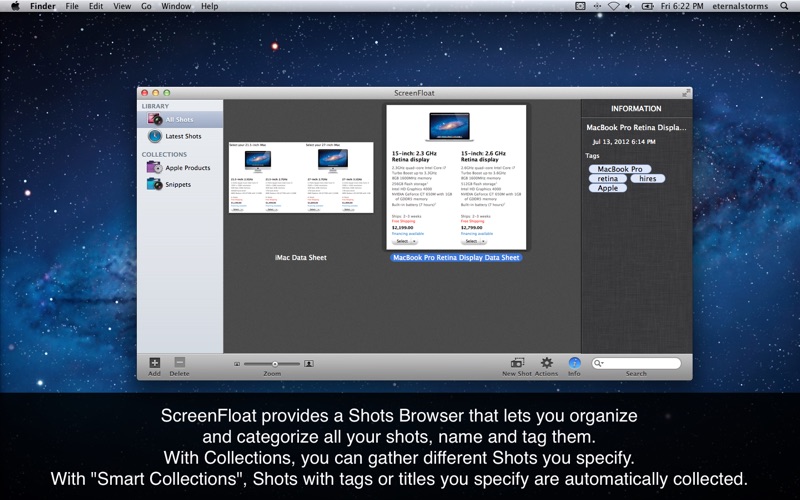Click the hires tag
The image size is (800, 500).
(648, 178)
